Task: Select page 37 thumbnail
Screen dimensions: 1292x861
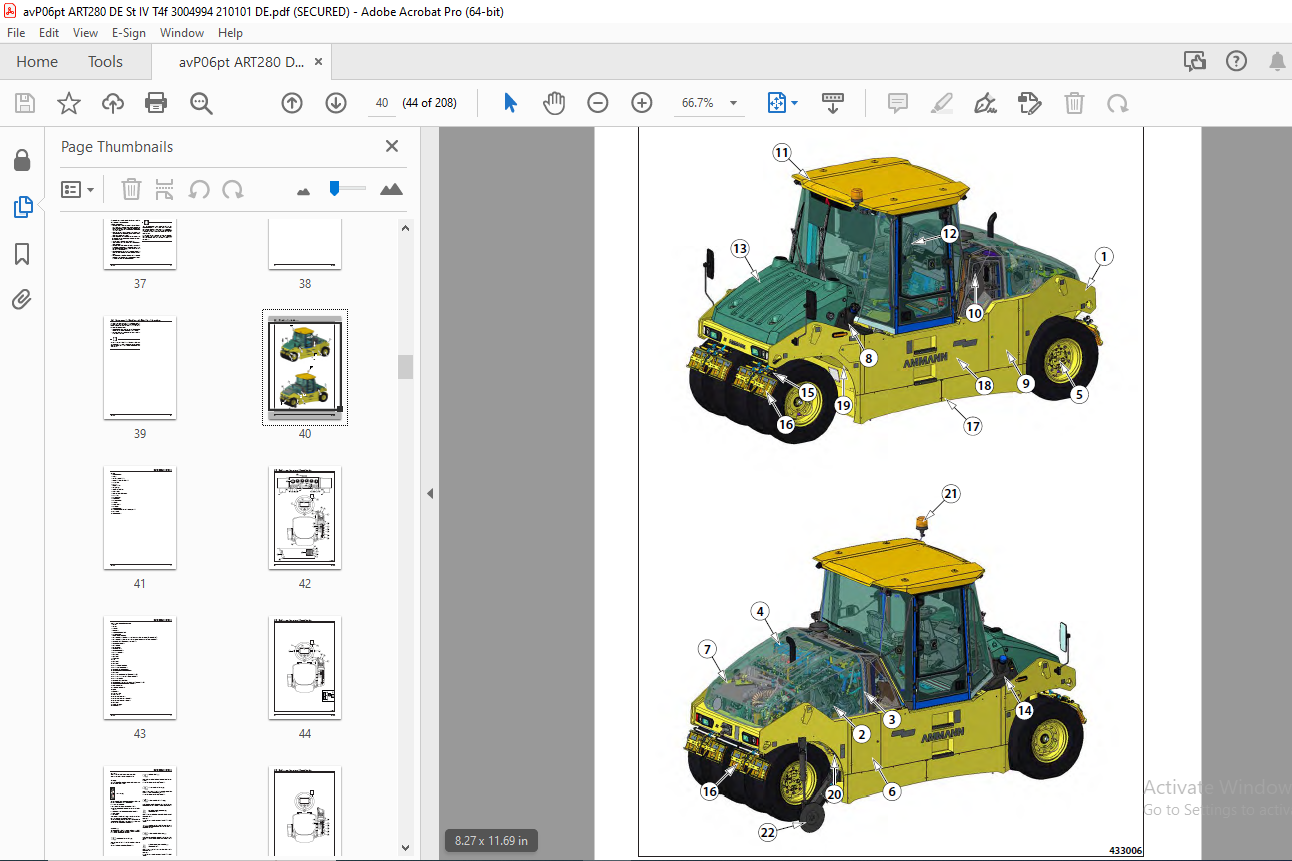Action: click(x=140, y=244)
